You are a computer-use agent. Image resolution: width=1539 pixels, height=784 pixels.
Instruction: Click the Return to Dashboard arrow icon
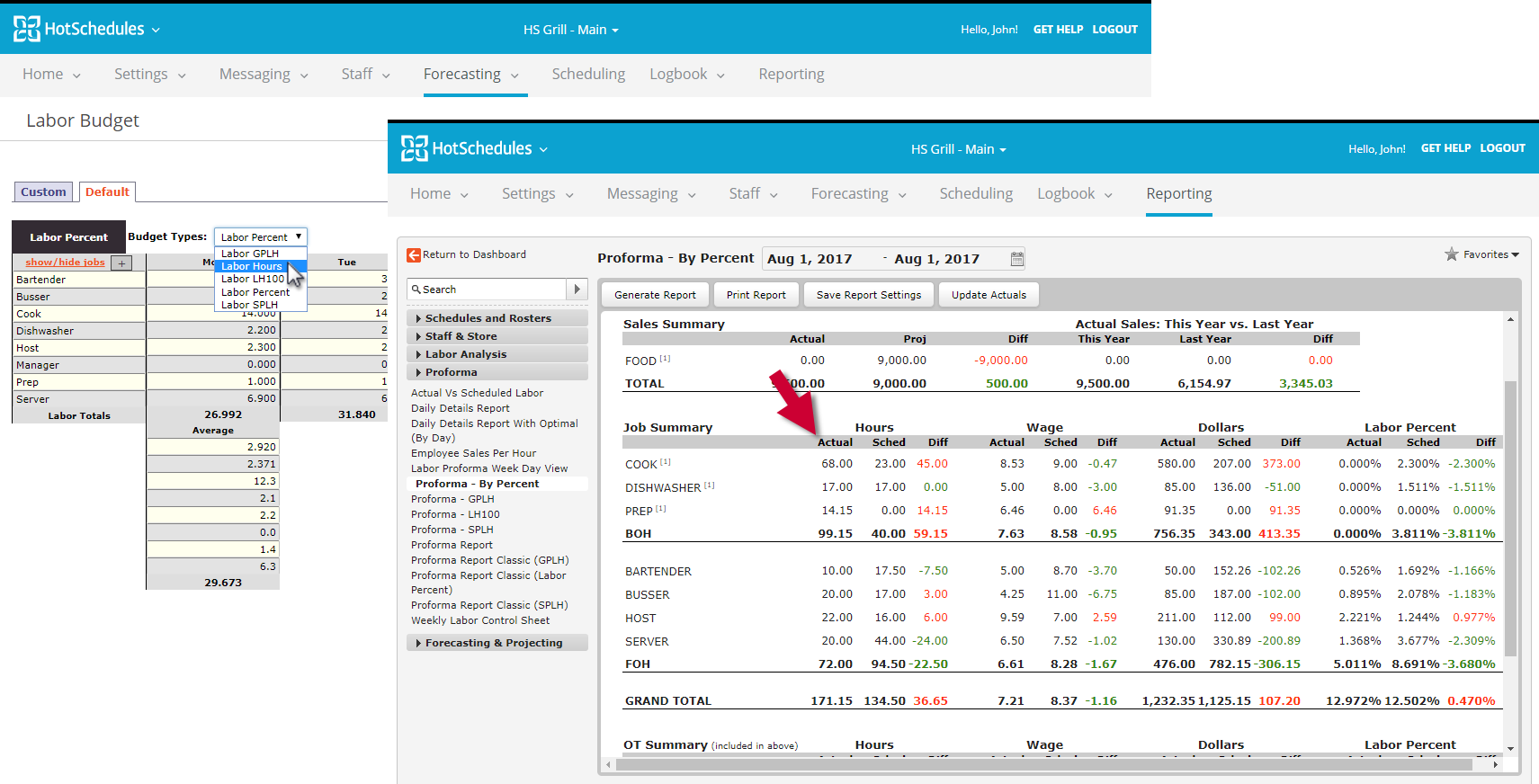414,255
